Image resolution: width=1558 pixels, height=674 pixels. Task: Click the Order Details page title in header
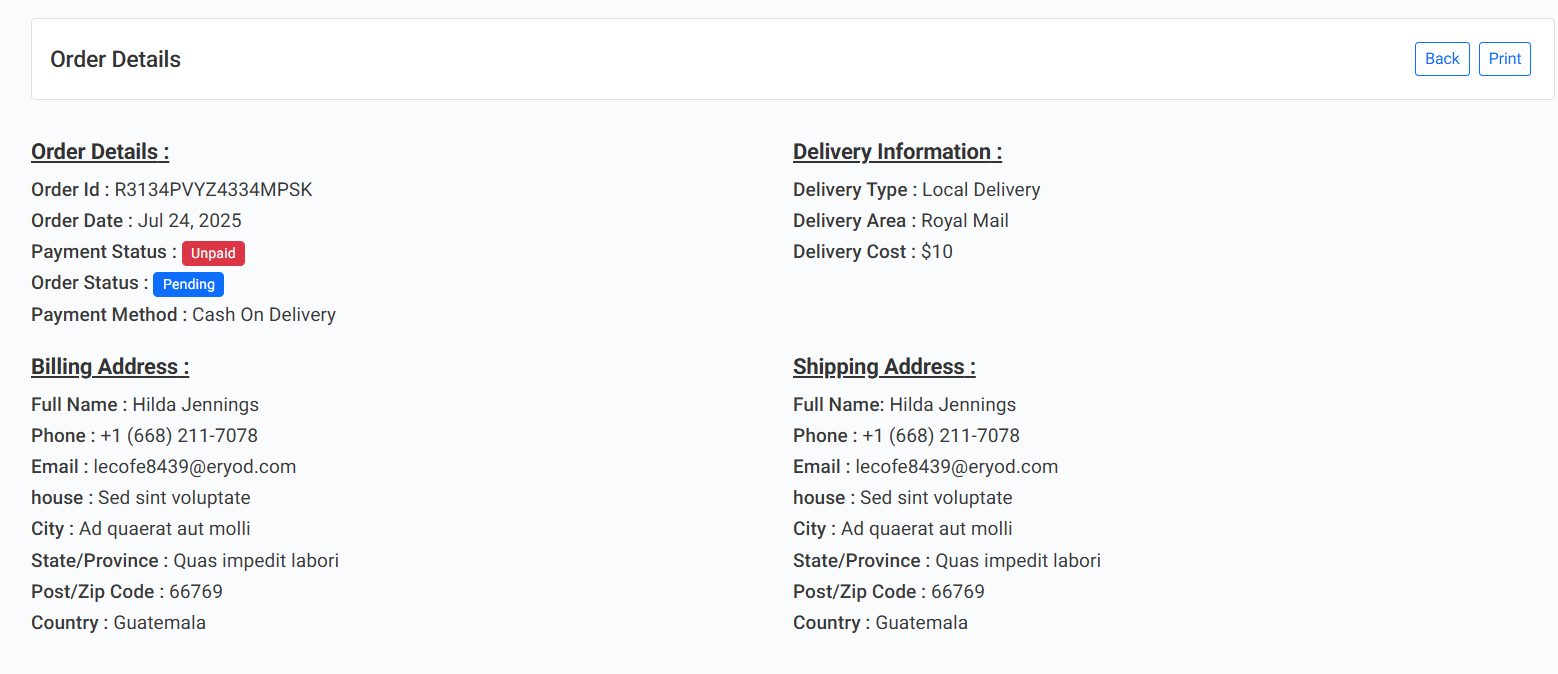click(115, 59)
